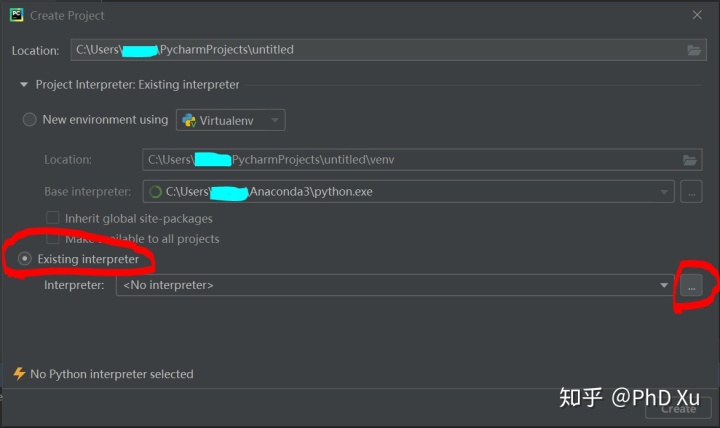Viewport: 720px width, 428px height.
Task: Select Existing interpreter radio button
Action: pyautogui.click(x=25, y=259)
